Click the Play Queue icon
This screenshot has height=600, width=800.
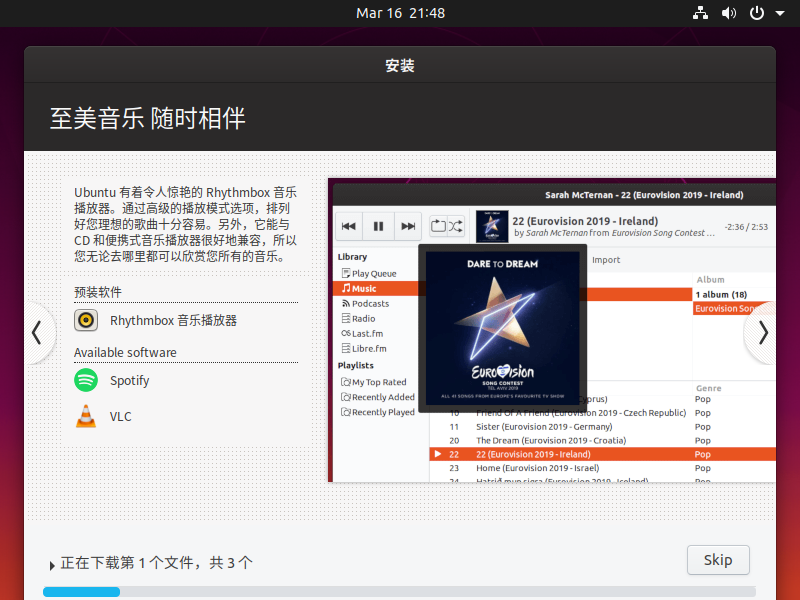pyautogui.click(x=346, y=273)
